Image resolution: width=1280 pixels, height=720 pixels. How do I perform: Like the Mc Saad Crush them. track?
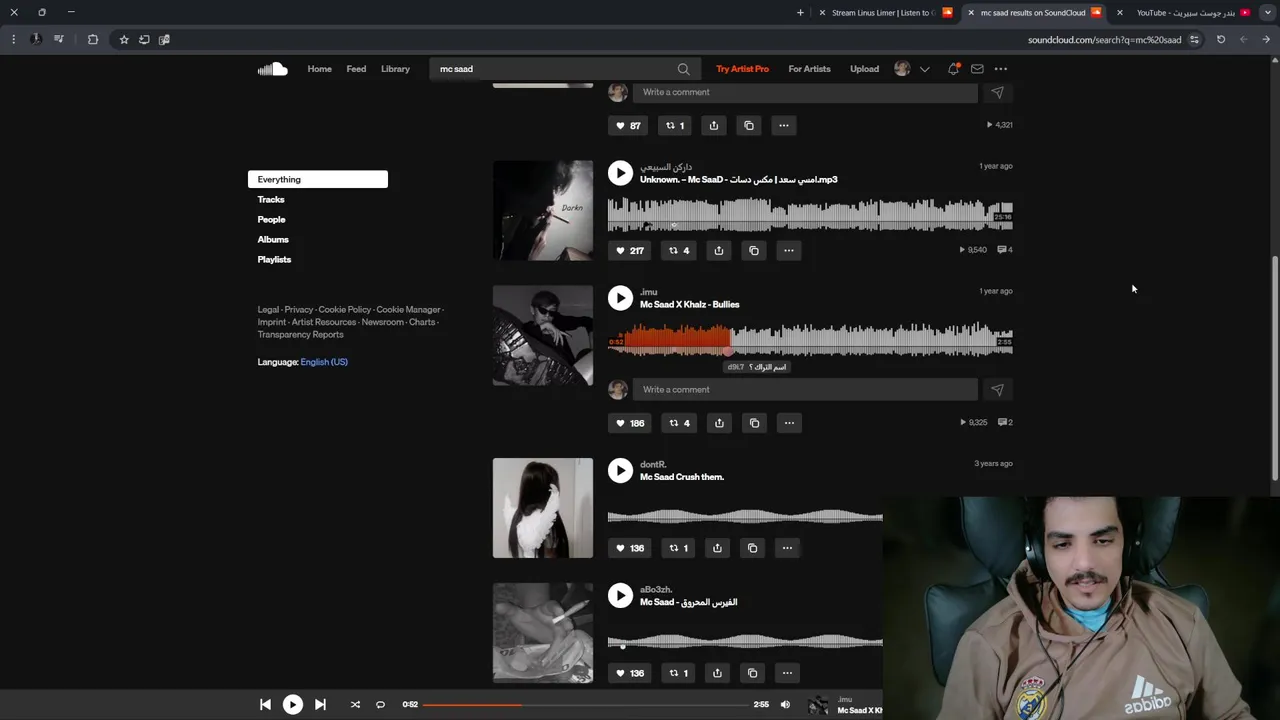(x=629, y=548)
